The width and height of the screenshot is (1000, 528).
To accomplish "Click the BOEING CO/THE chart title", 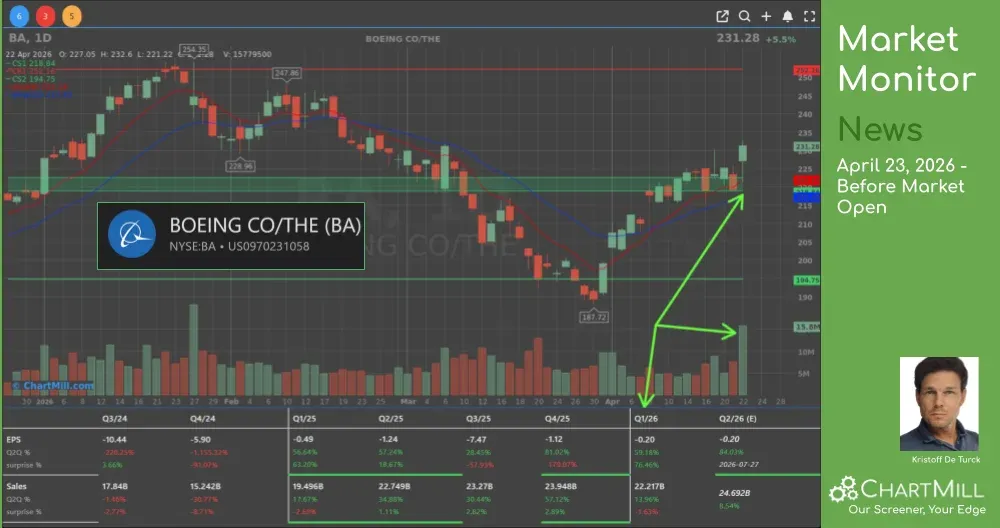I will [402, 39].
